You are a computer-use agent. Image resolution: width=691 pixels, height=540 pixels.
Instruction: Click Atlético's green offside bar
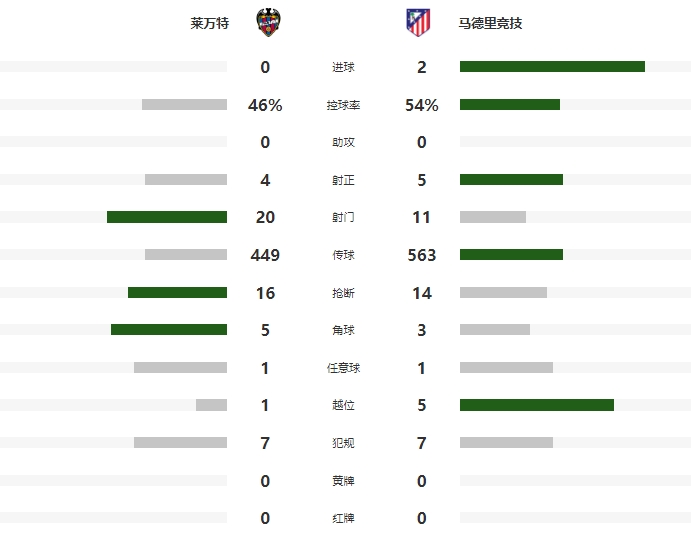[x=537, y=405]
